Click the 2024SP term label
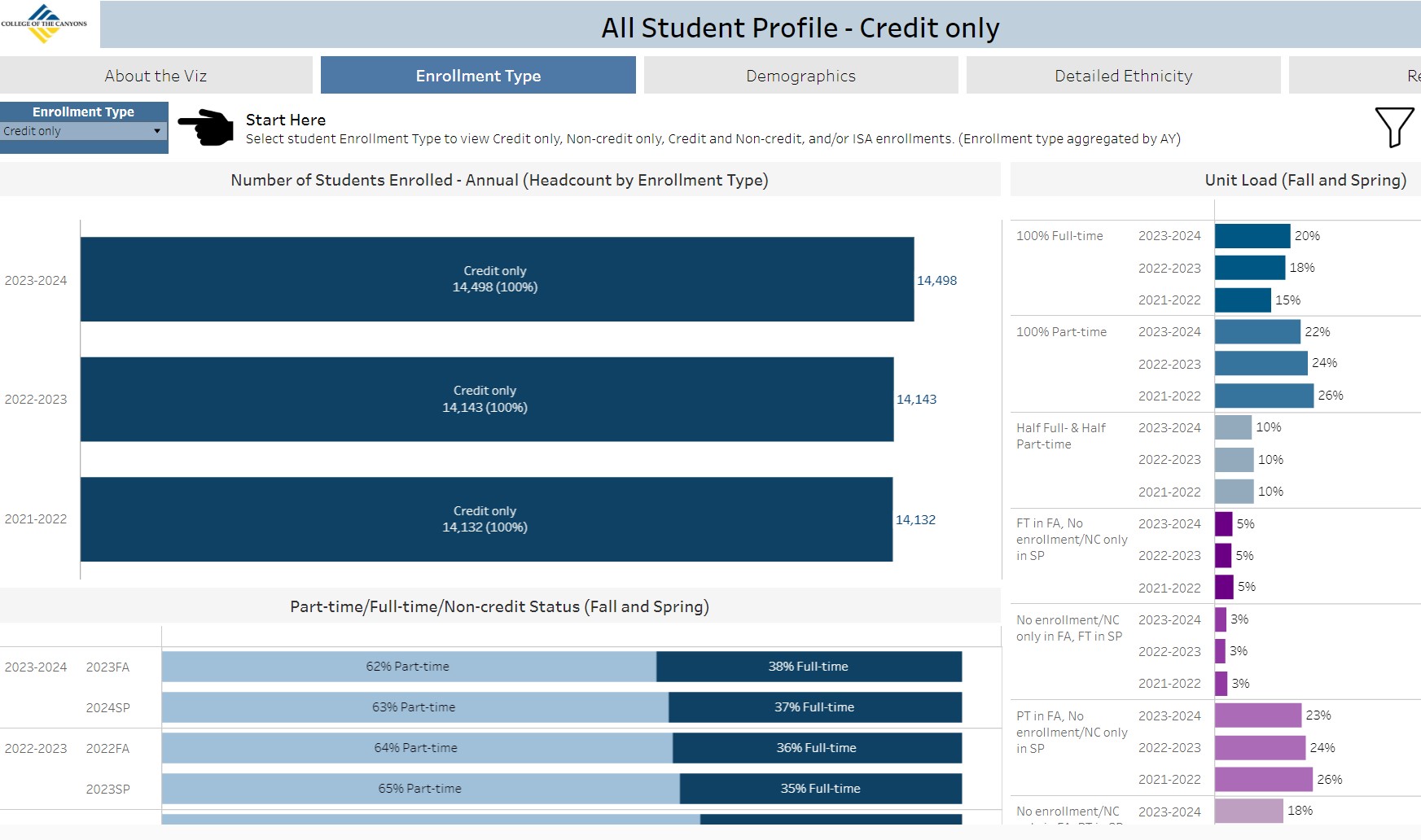The height and width of the screenshot is (840, 1421). point(107,707)
